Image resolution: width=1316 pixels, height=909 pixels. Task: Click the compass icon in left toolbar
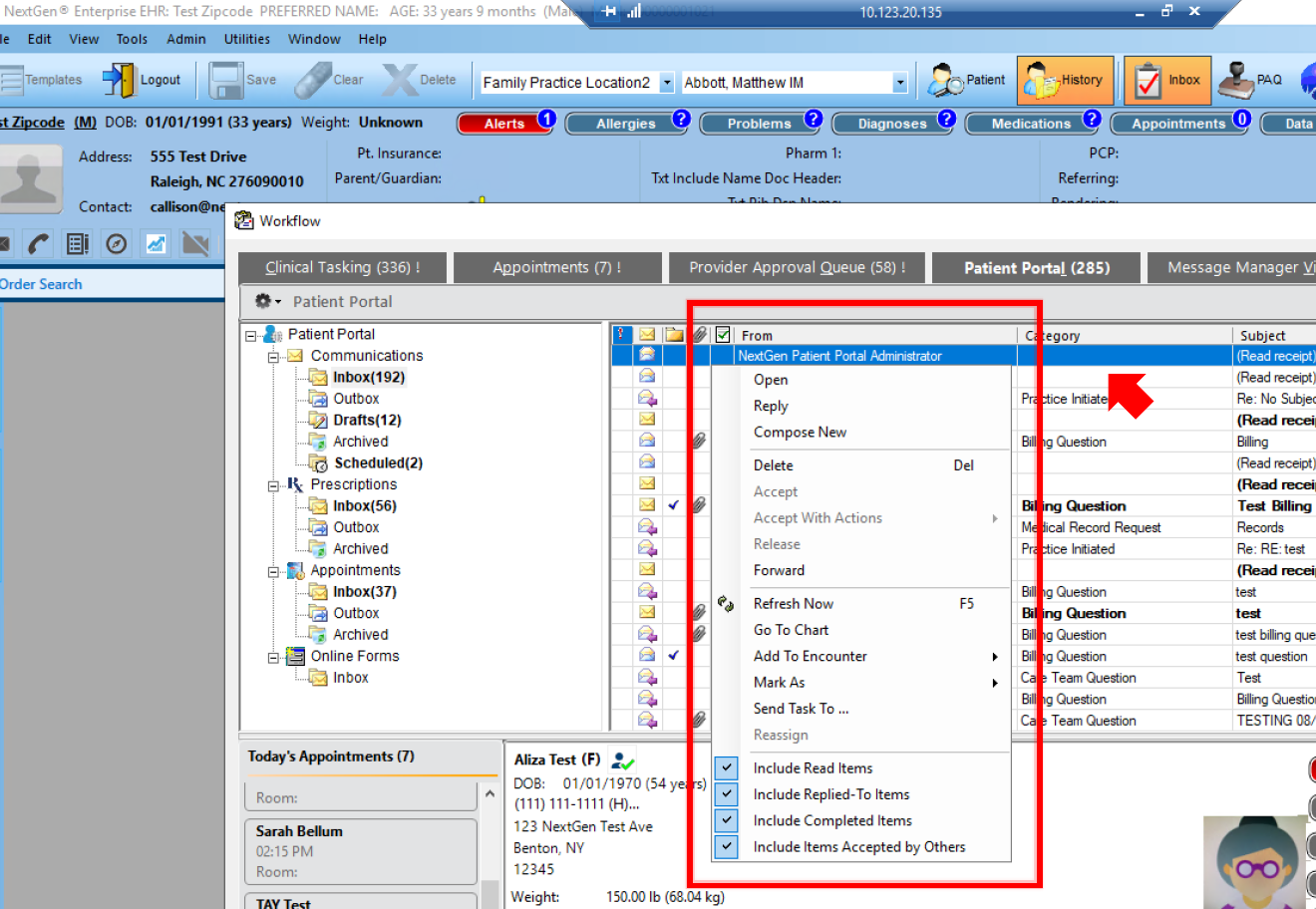(117, 243)
